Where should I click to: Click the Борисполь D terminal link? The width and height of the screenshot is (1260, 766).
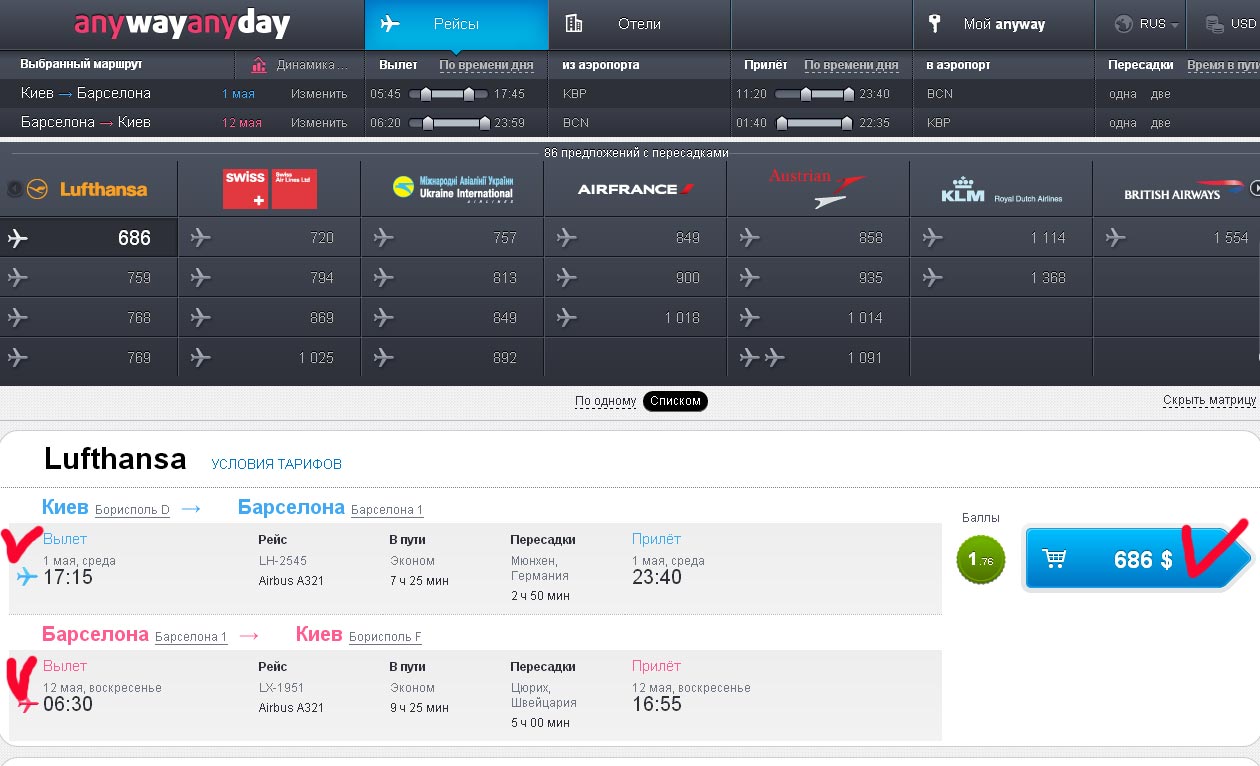[x=132, y=510]
